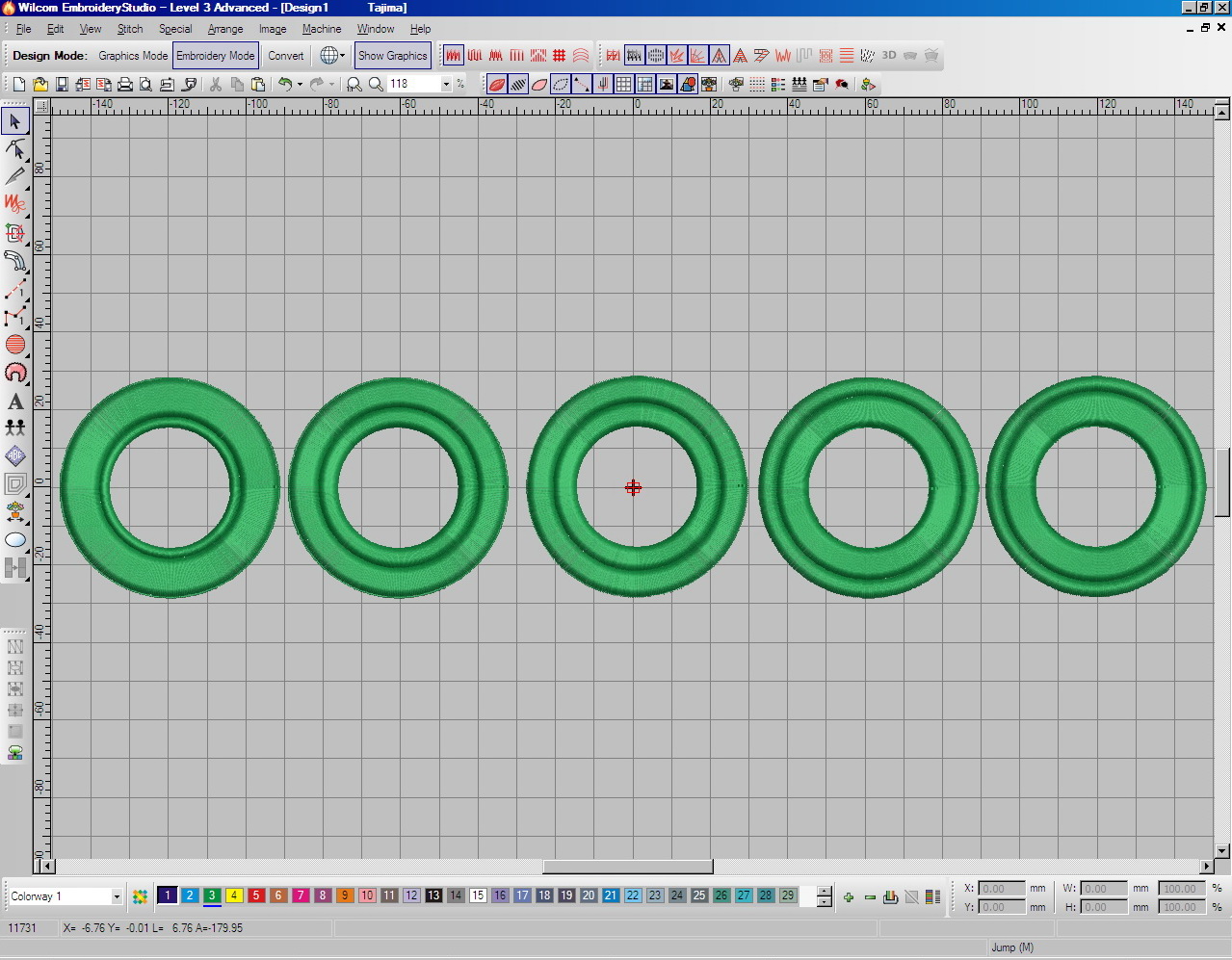This screenshot has width=1232, height=960.
Task: Select the Reshape Object tool
Action: pos(15,149)
